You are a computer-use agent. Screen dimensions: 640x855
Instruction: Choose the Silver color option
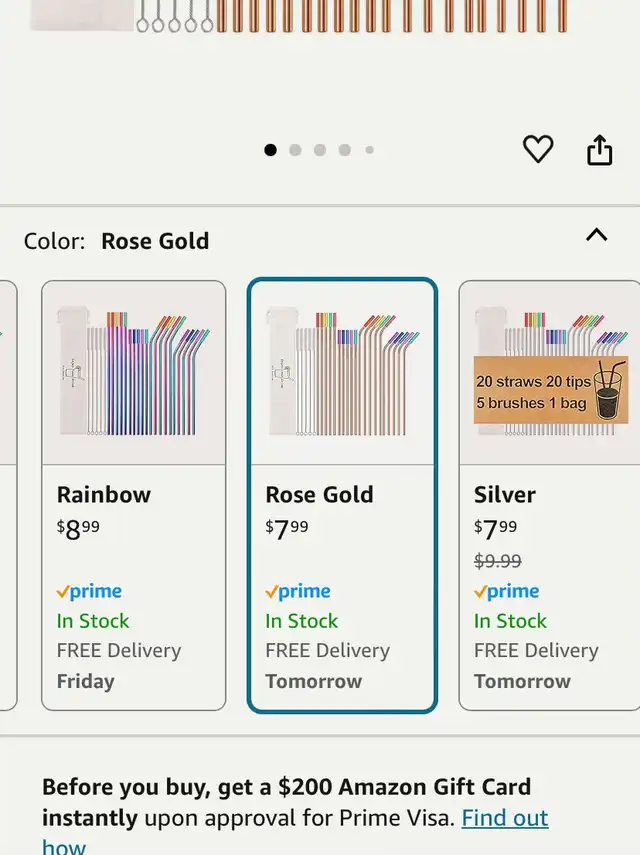click(x=548, y=495)
